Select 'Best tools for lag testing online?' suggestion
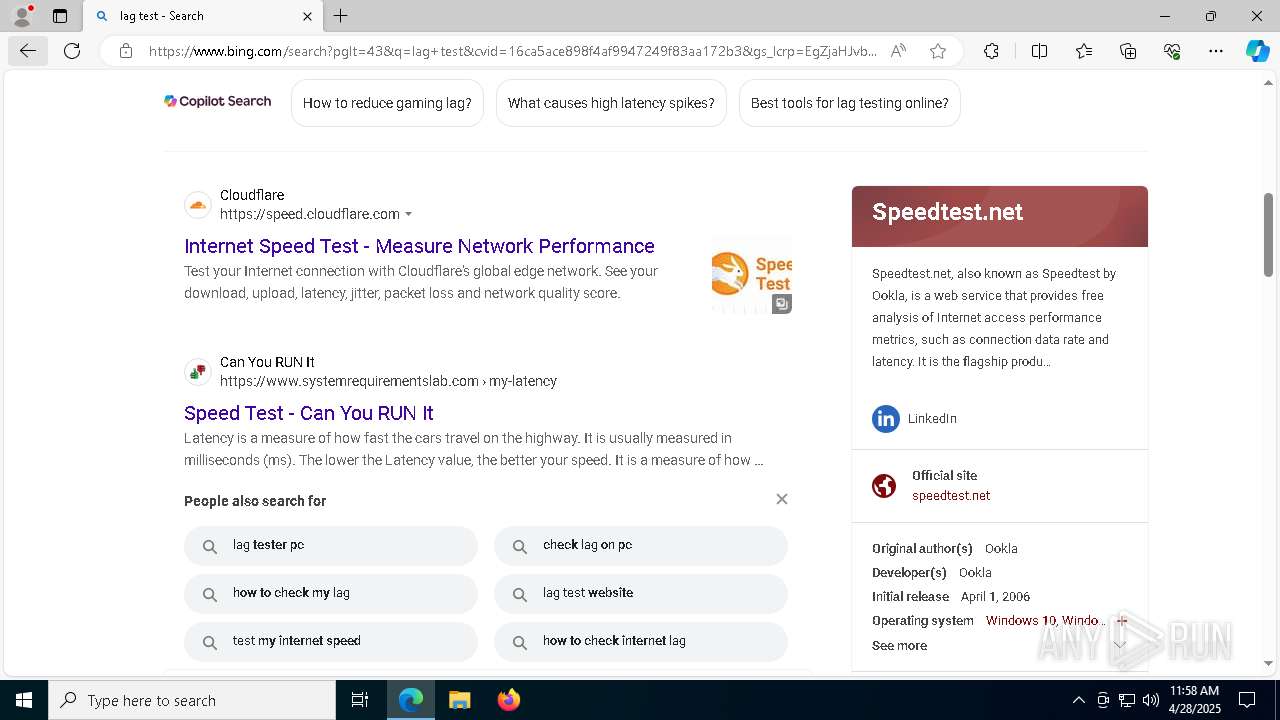This screenshot has width=1280, height=720. coord(849,103)
